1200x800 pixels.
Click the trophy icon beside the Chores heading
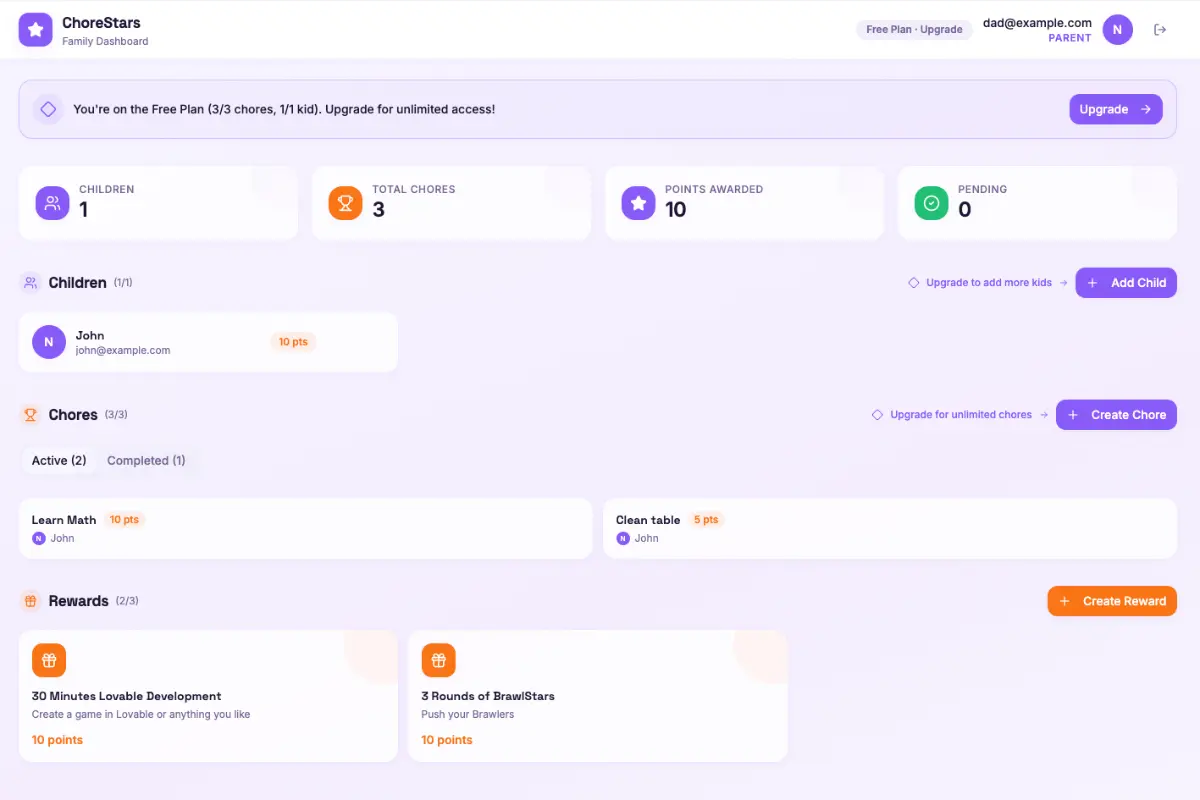(x=31, y=414)
